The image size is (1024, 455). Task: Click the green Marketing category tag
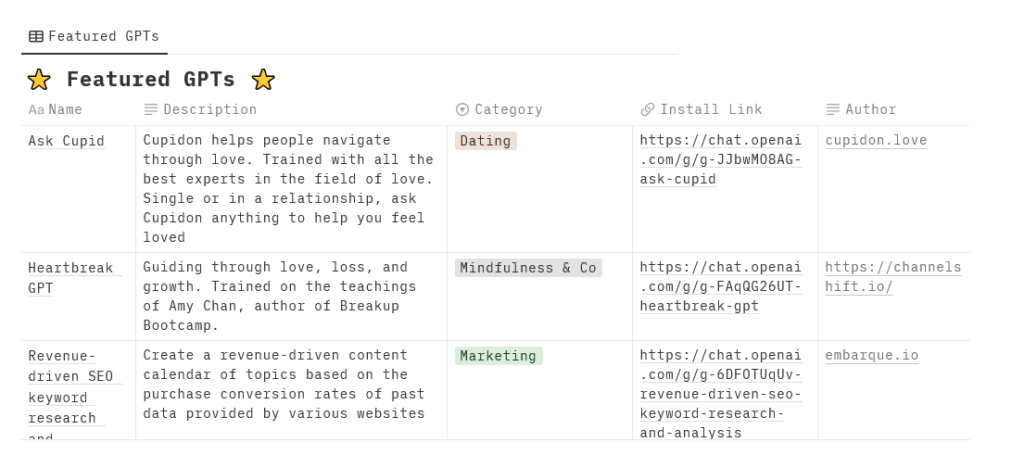pos(499,356)
